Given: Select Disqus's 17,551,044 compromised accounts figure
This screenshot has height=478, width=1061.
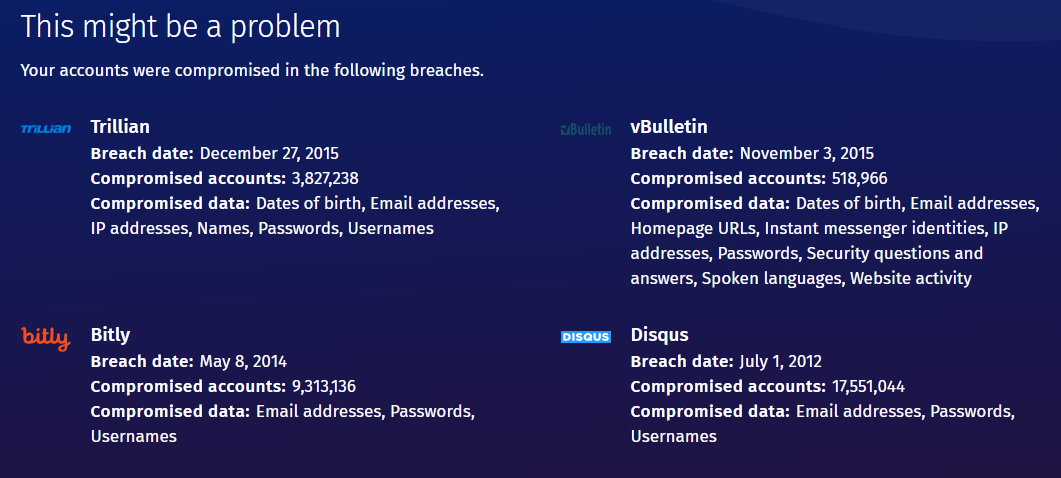Looking at the screenshot, I should point(868,387).
